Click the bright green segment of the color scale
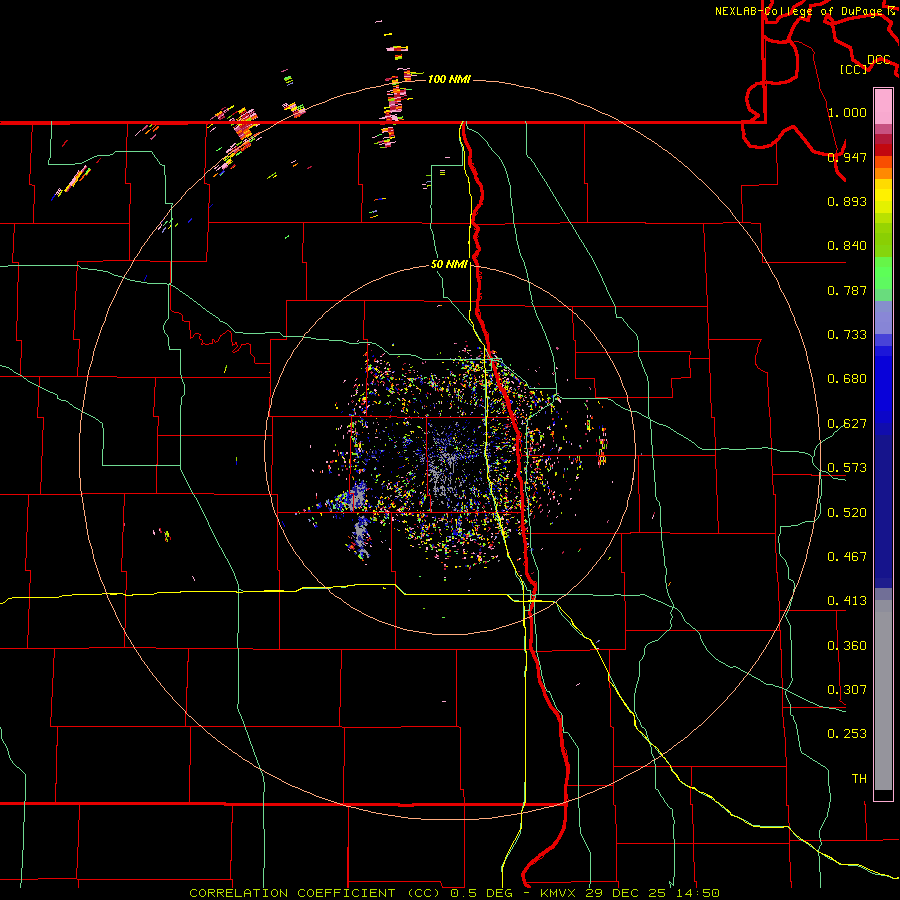The height and width of the screenshot is (900, 900). pyautogui.click(x=883, y=273)
